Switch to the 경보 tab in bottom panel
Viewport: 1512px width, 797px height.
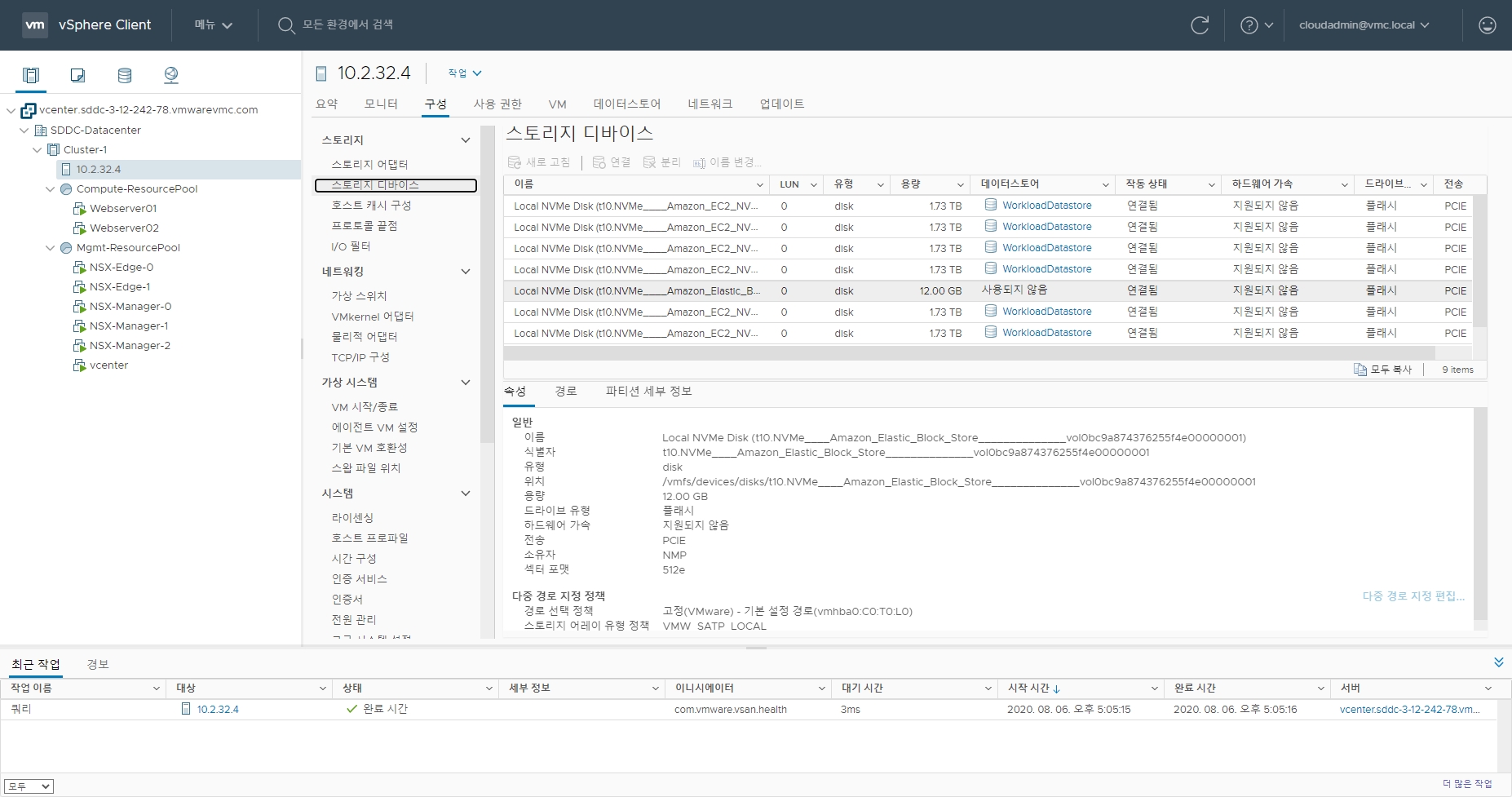click(98, 664)
